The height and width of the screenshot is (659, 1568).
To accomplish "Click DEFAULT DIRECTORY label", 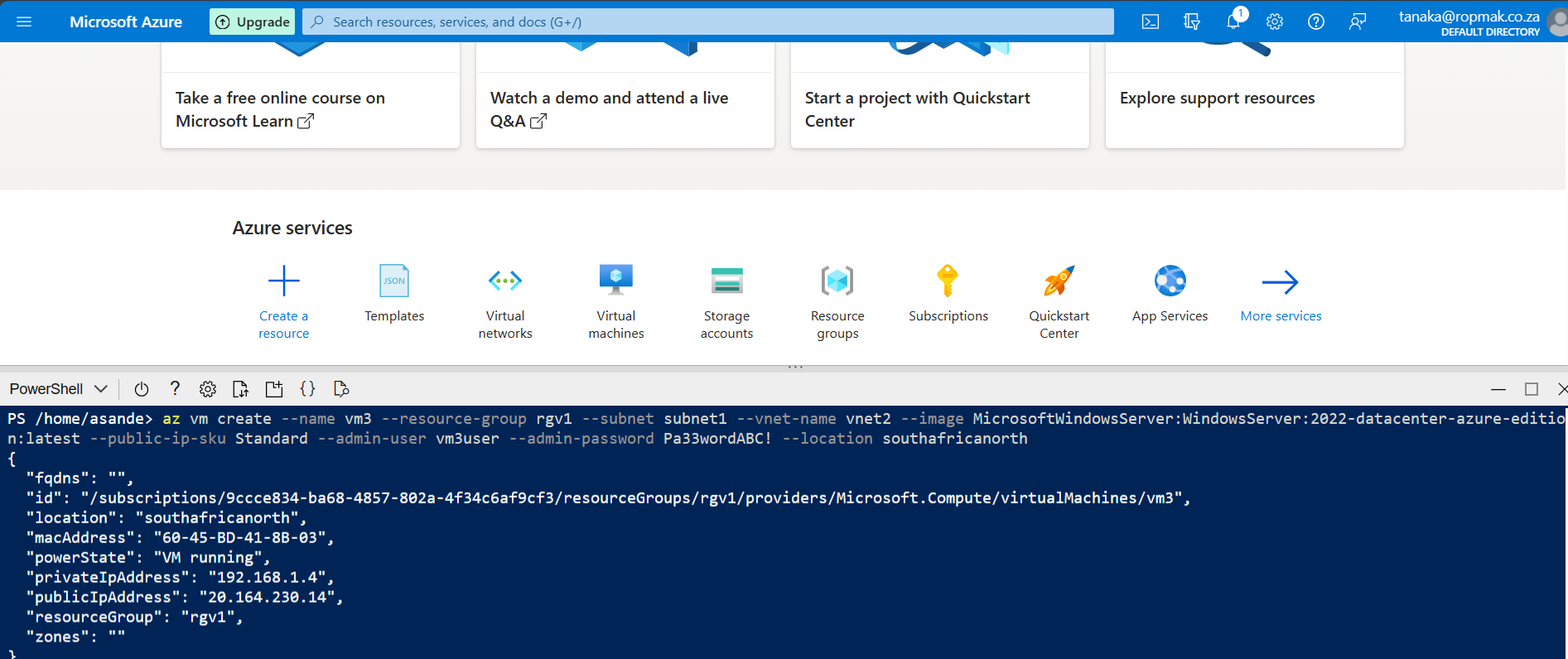I will click(1489, 32).
